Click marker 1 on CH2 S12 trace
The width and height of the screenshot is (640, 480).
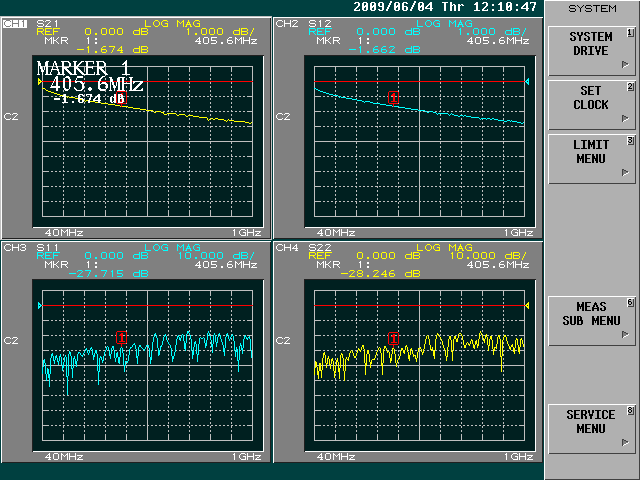click(x=393, y=98)
